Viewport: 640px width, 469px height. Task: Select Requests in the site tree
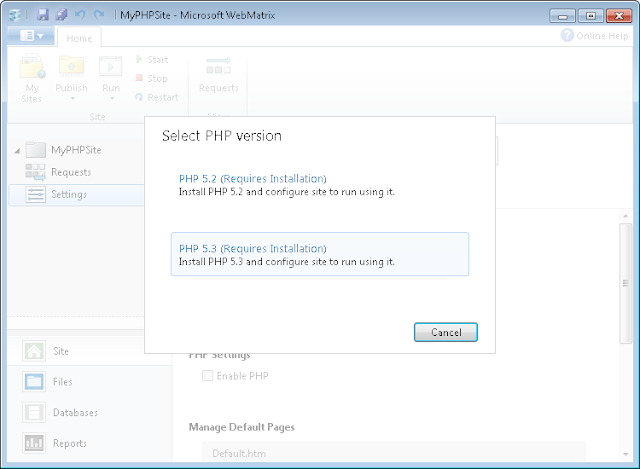[71, 172]
